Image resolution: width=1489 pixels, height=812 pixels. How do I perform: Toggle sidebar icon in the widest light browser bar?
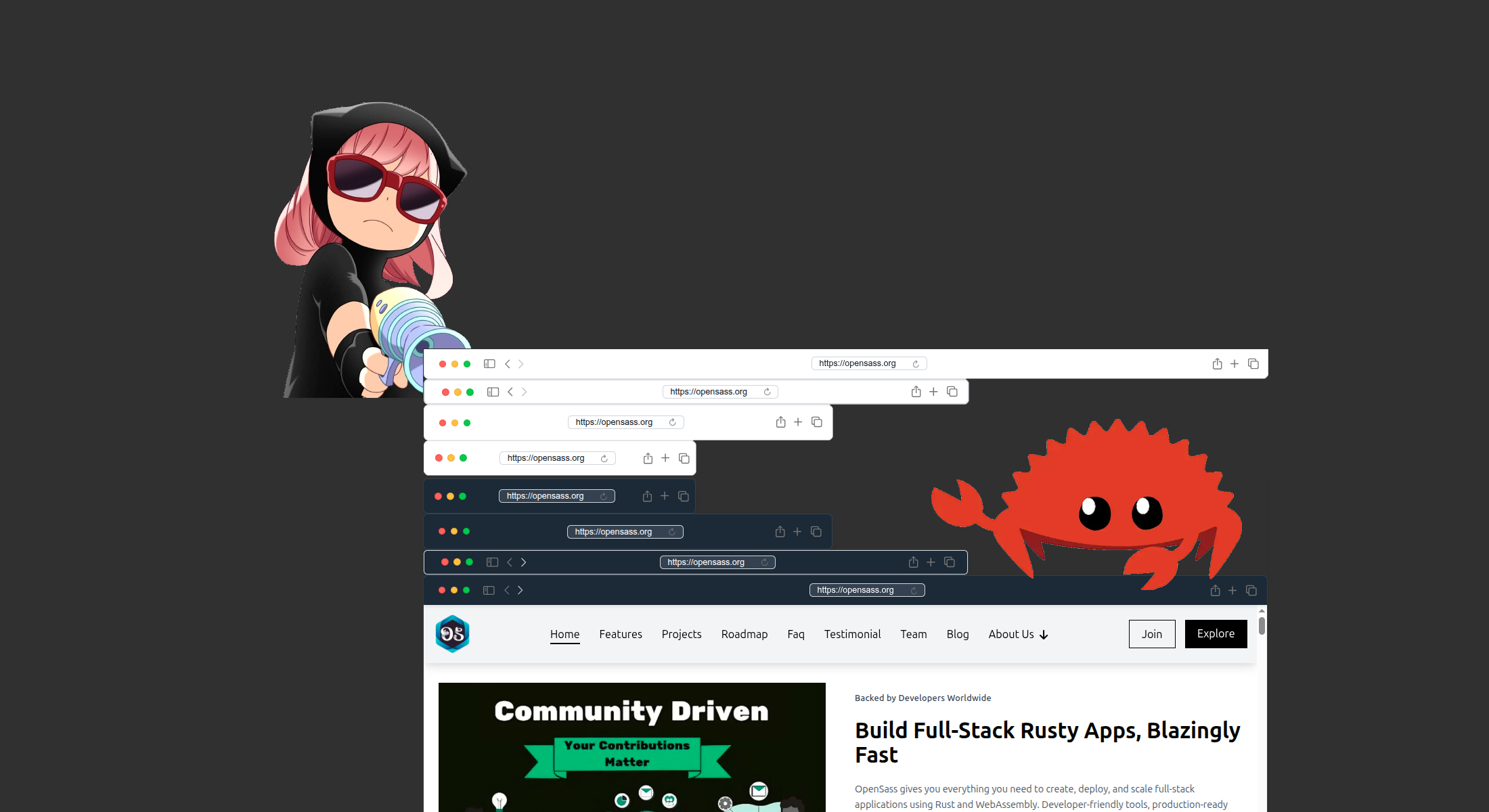coord(489,364)
